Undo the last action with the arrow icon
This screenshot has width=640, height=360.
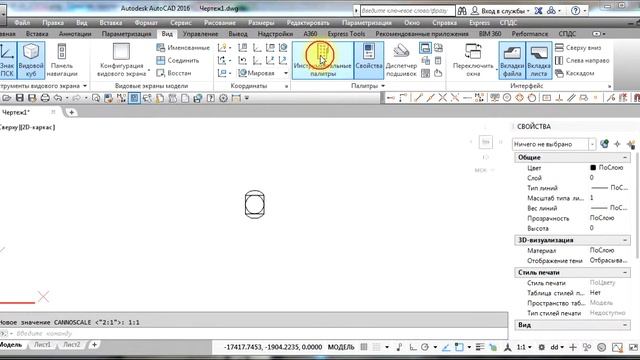pos(58,98)
